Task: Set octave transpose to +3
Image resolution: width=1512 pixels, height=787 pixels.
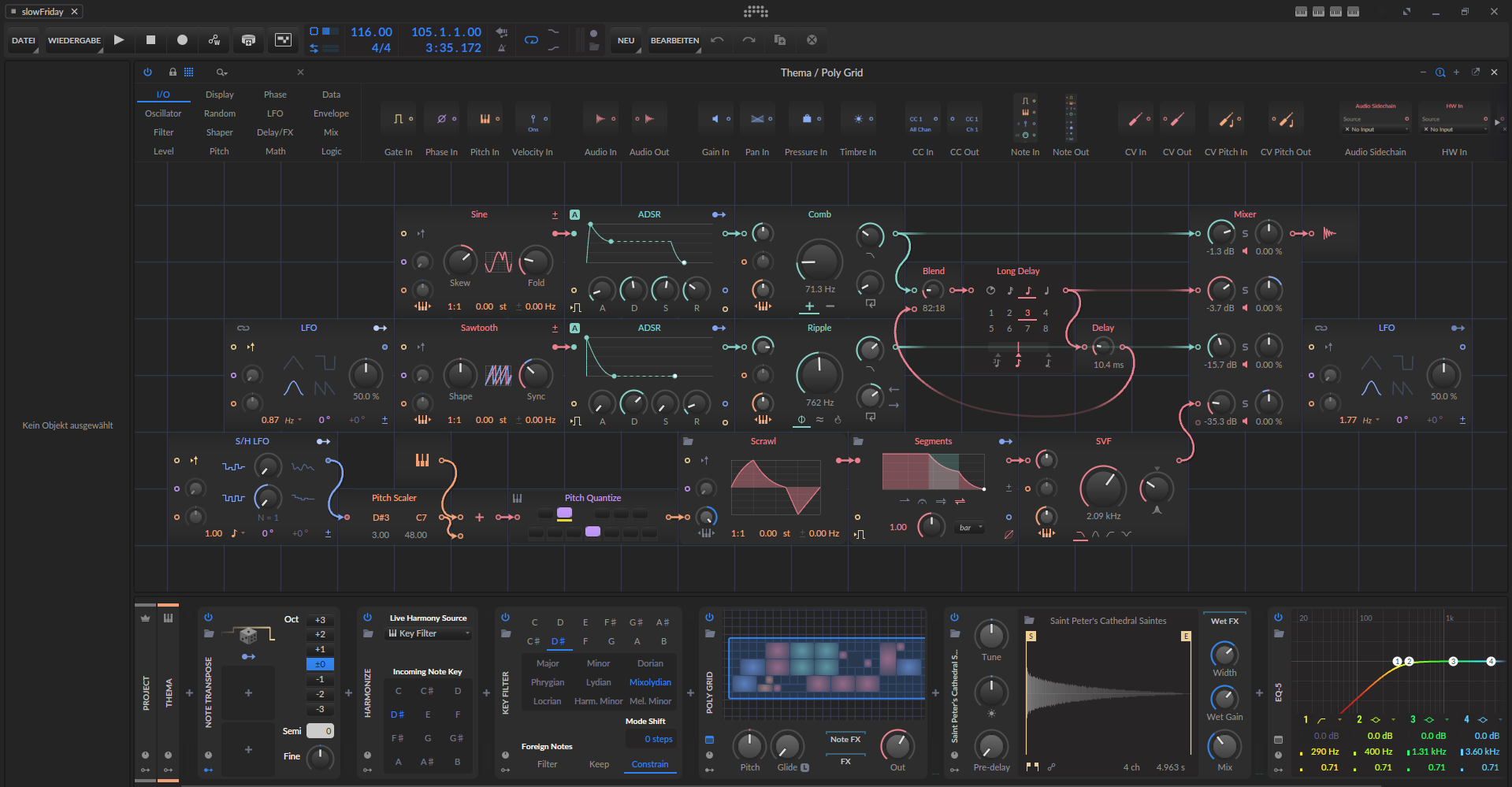Action: (x=320, y=620)
